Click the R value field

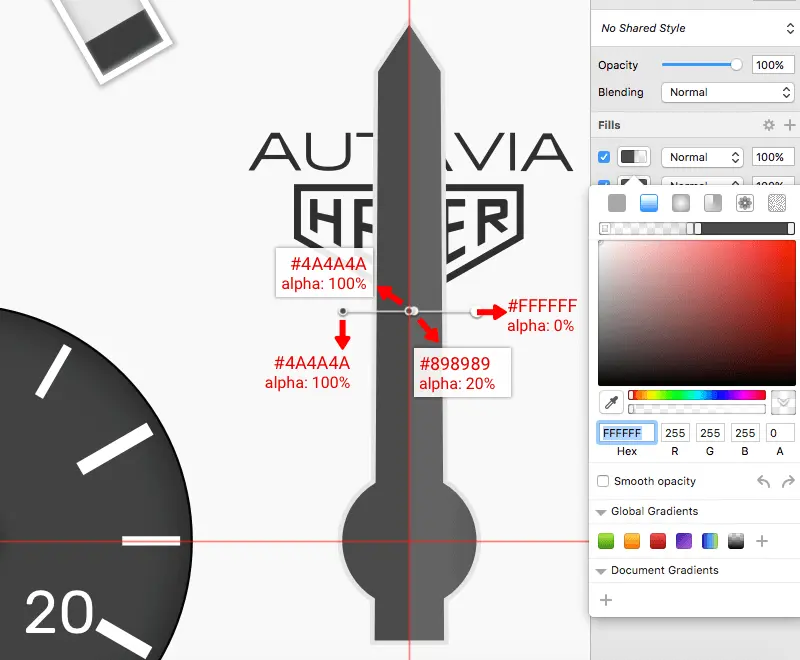tap(675, 433)
